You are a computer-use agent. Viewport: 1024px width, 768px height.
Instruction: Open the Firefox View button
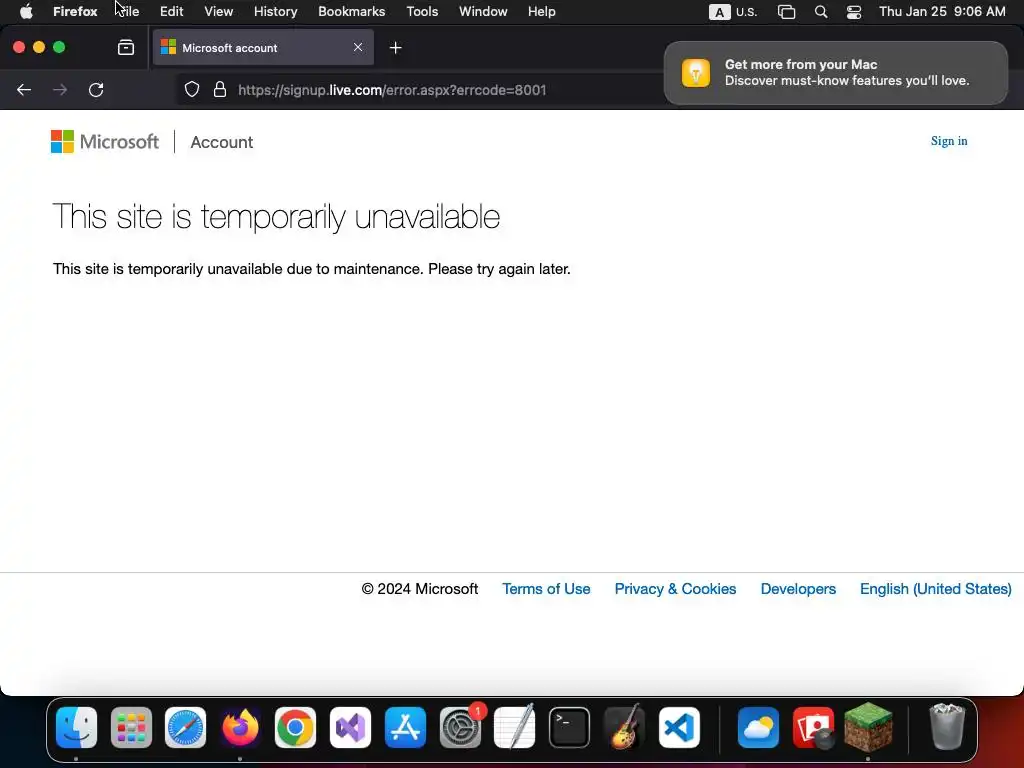click(x=126, y=48)
